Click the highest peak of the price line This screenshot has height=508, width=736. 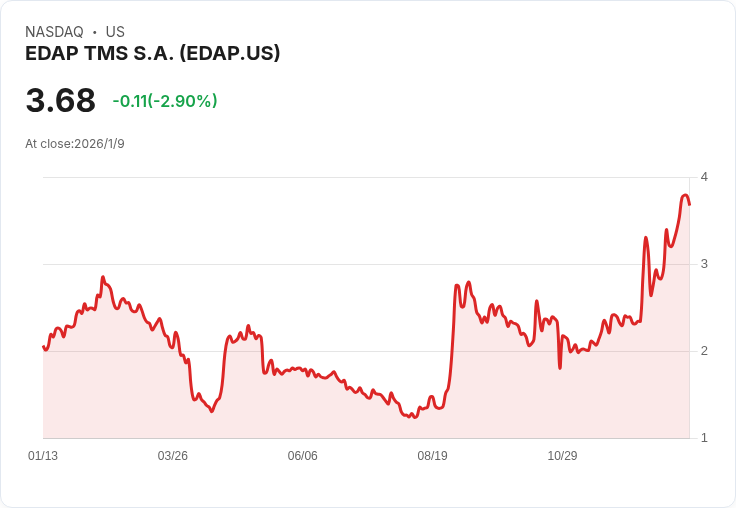[x=685, y=195]
